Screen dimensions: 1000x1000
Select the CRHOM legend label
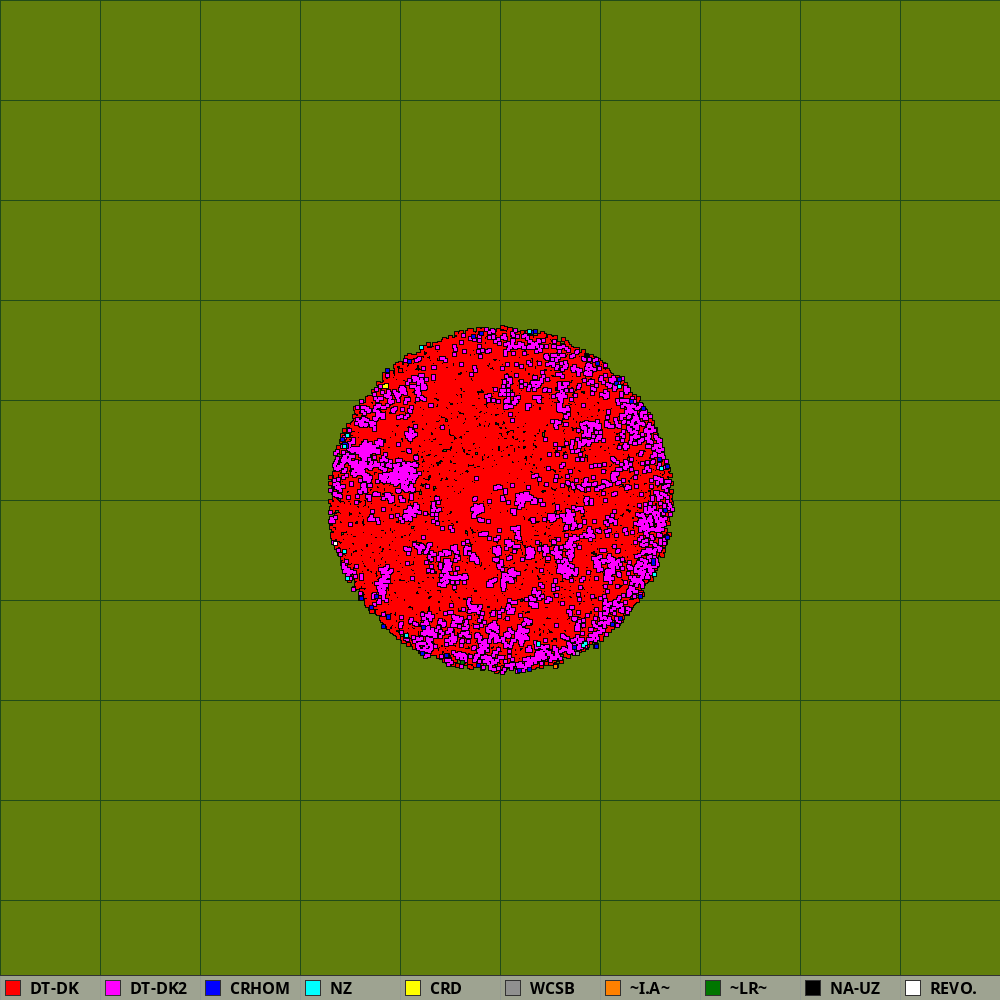[x=260, y=989]
